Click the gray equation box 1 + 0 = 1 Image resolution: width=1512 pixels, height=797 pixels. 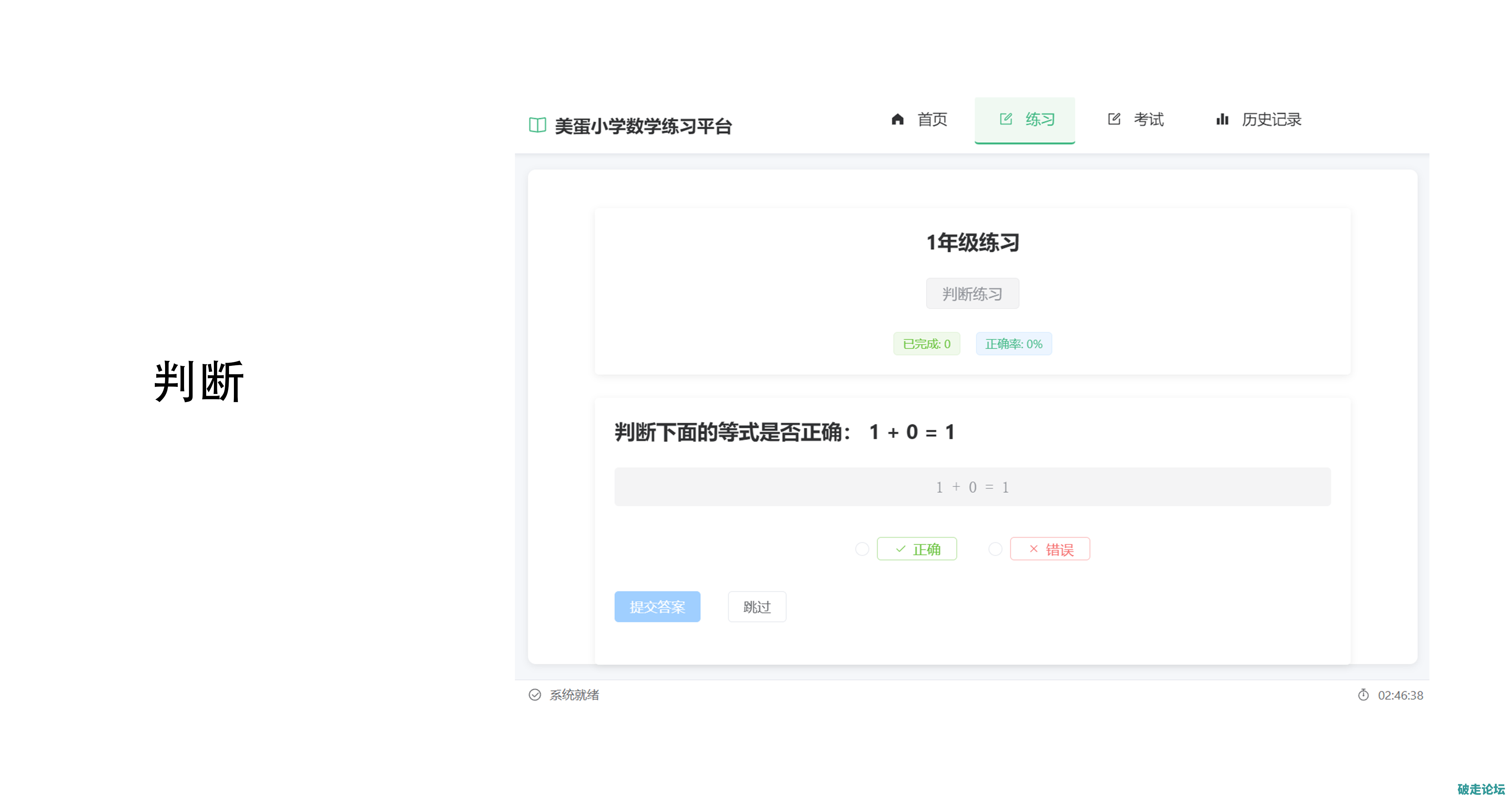[x=972, y=486]
